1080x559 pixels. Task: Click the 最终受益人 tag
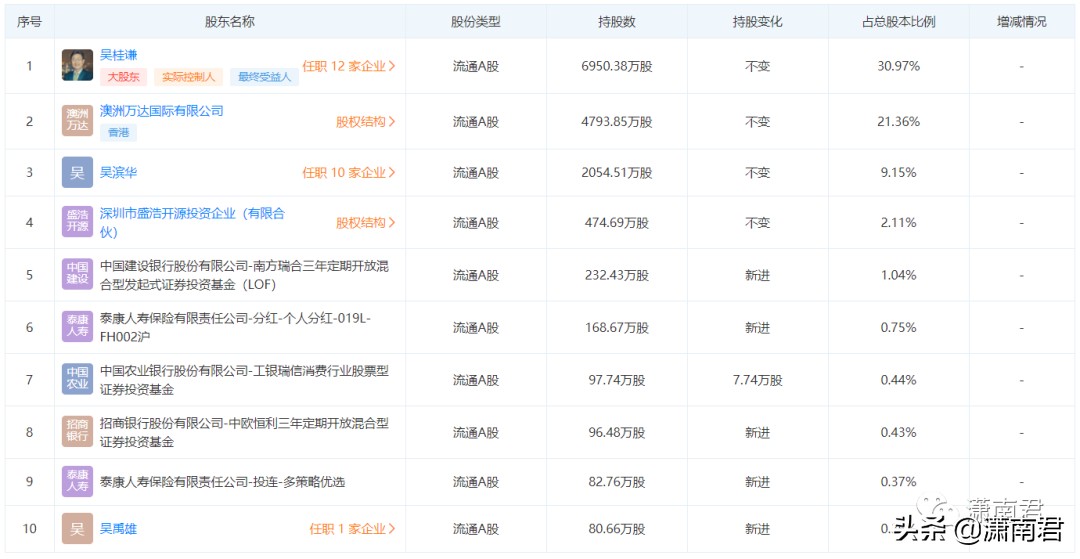coord(264,77)
